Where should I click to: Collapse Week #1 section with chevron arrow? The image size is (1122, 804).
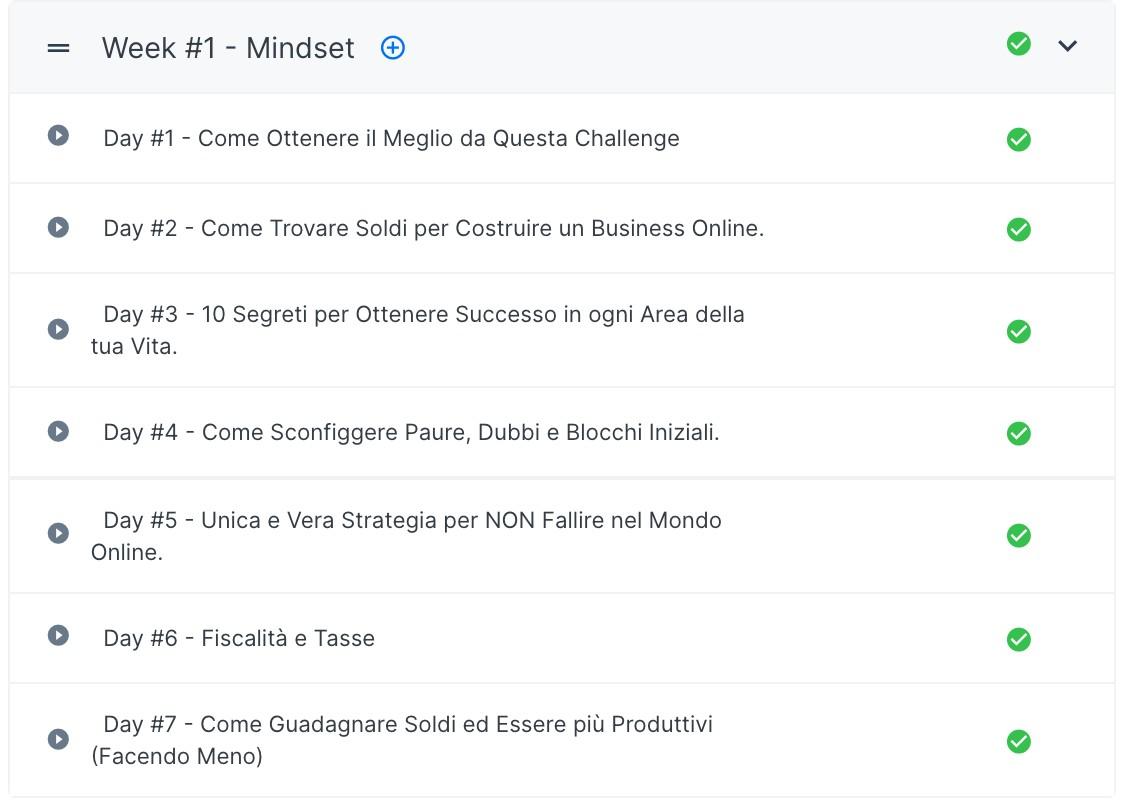pos(1068,45)
